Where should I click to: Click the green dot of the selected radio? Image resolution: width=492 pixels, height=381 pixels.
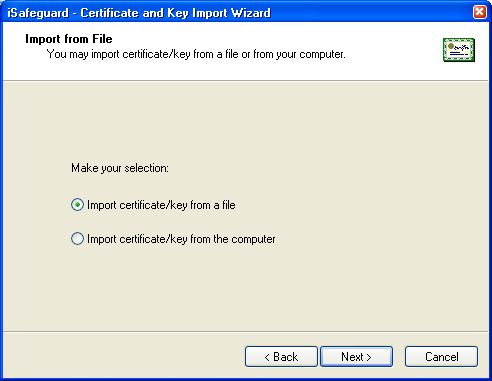[x=77, y=205]
